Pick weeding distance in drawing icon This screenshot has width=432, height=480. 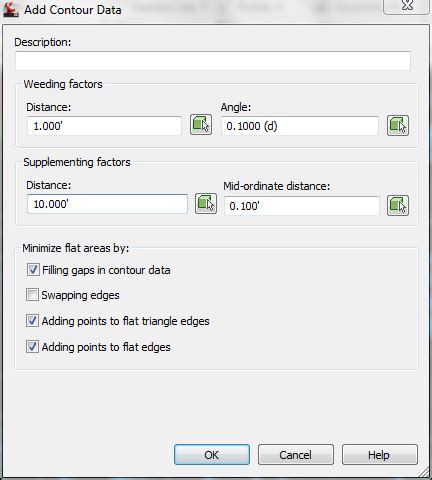[x=201, y=125]
